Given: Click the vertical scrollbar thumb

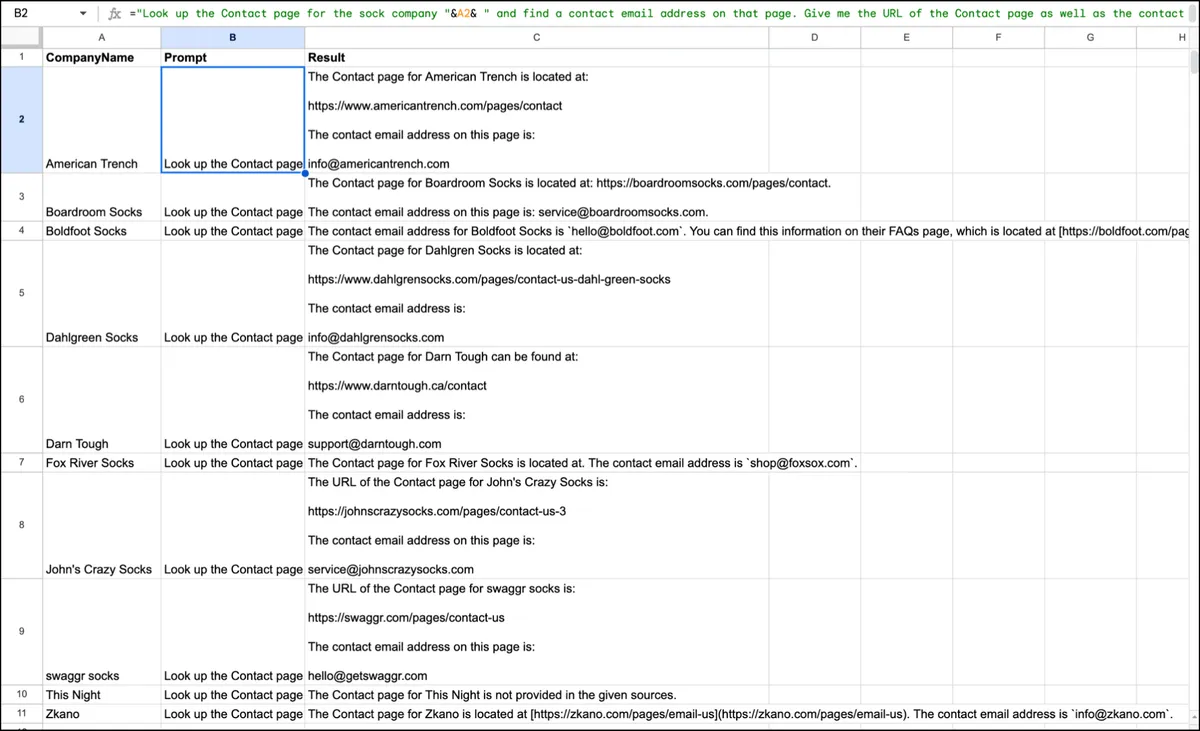Looking at the screenshot, I should click(1194, 60).
